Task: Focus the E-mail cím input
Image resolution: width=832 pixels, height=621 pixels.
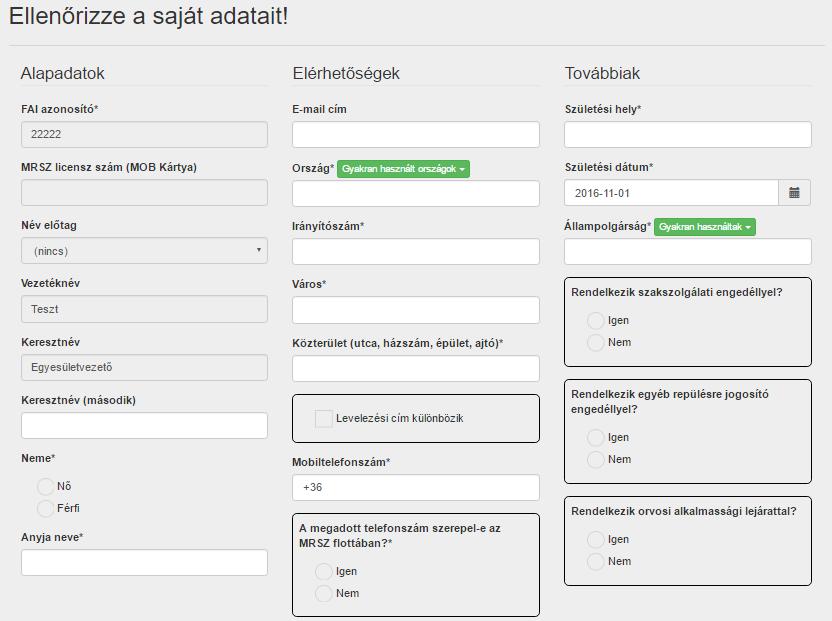Action: [x=416, y=134]
